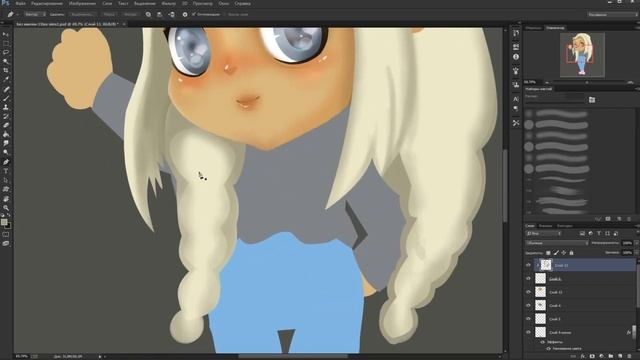Select the Rectangular Marquee tool
The image size is (640, 360).
(6, 43)
